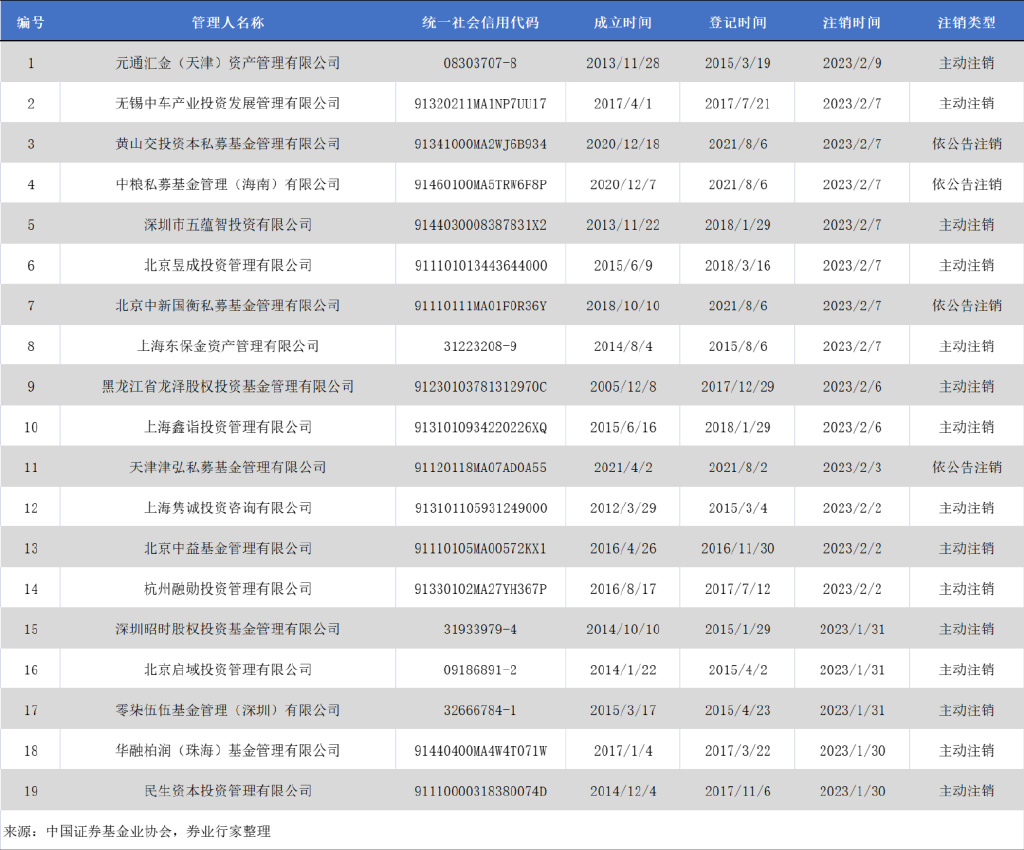Click credit code 08303707-8

480,63
